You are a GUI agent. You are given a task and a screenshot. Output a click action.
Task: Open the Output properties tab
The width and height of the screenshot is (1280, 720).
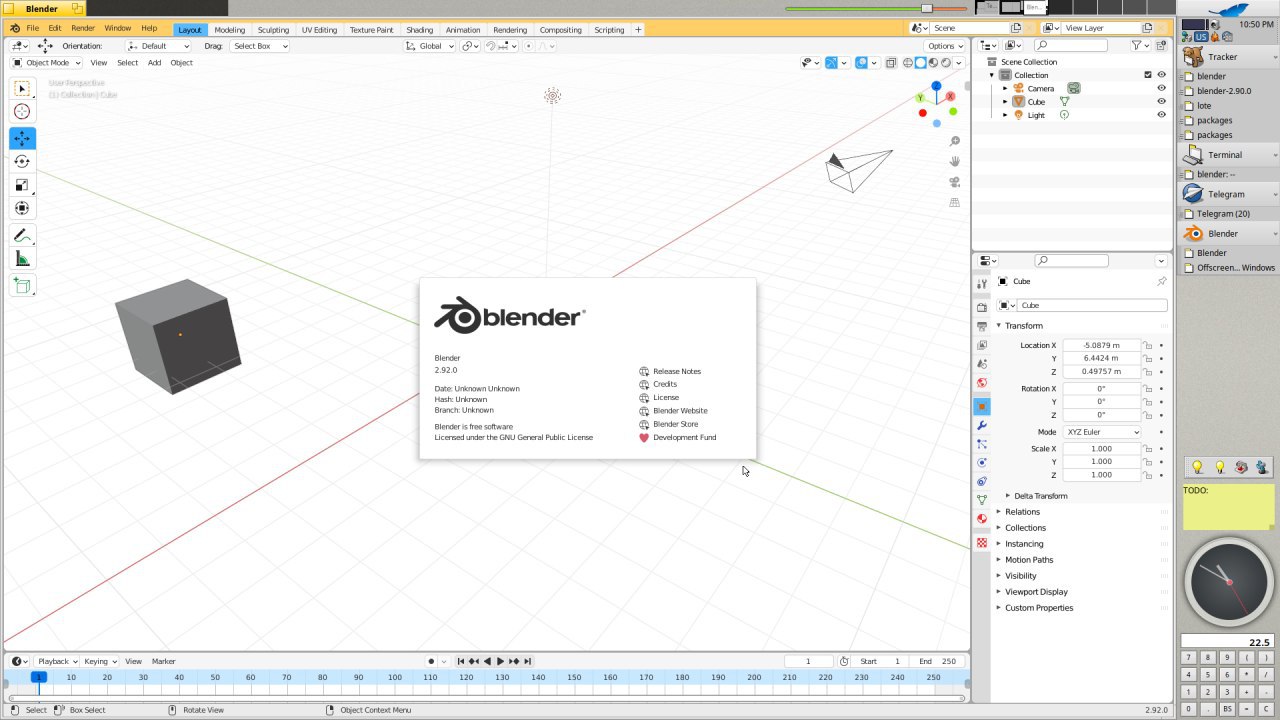point(982,326)
